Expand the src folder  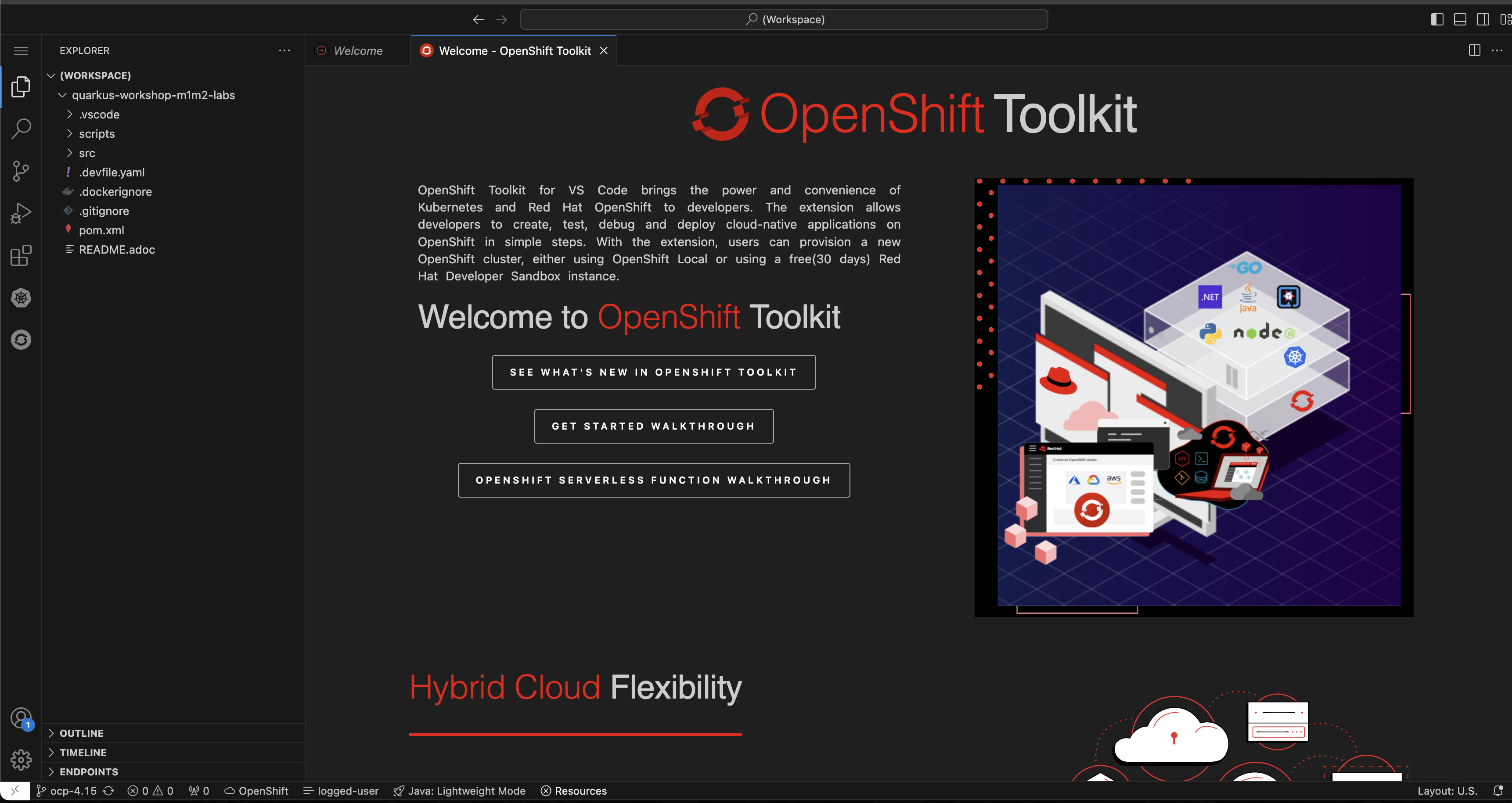pyautogui.click(x=87, y=153)
